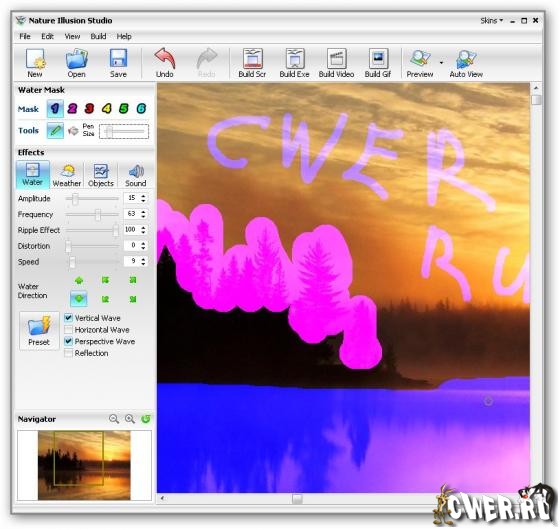Uncheck the Perspective Wave checkbox
Image resolution: width=560 pixels, height=529 pixels.
click(69, 341)
